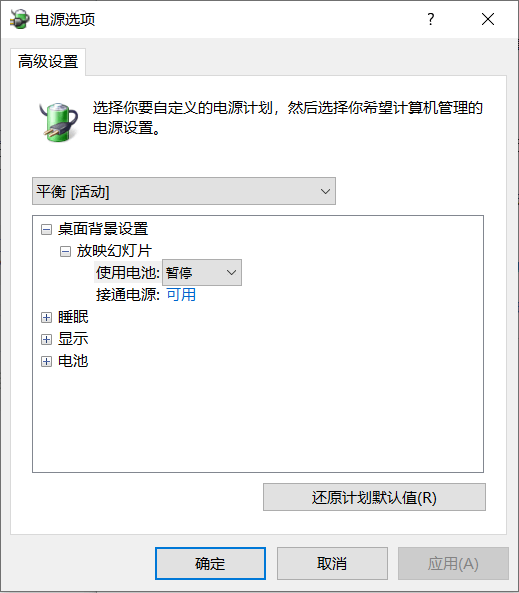The image size is (519, 593).
Task: Select the 高级设置 tab
Action: click(x=48, y=62)
